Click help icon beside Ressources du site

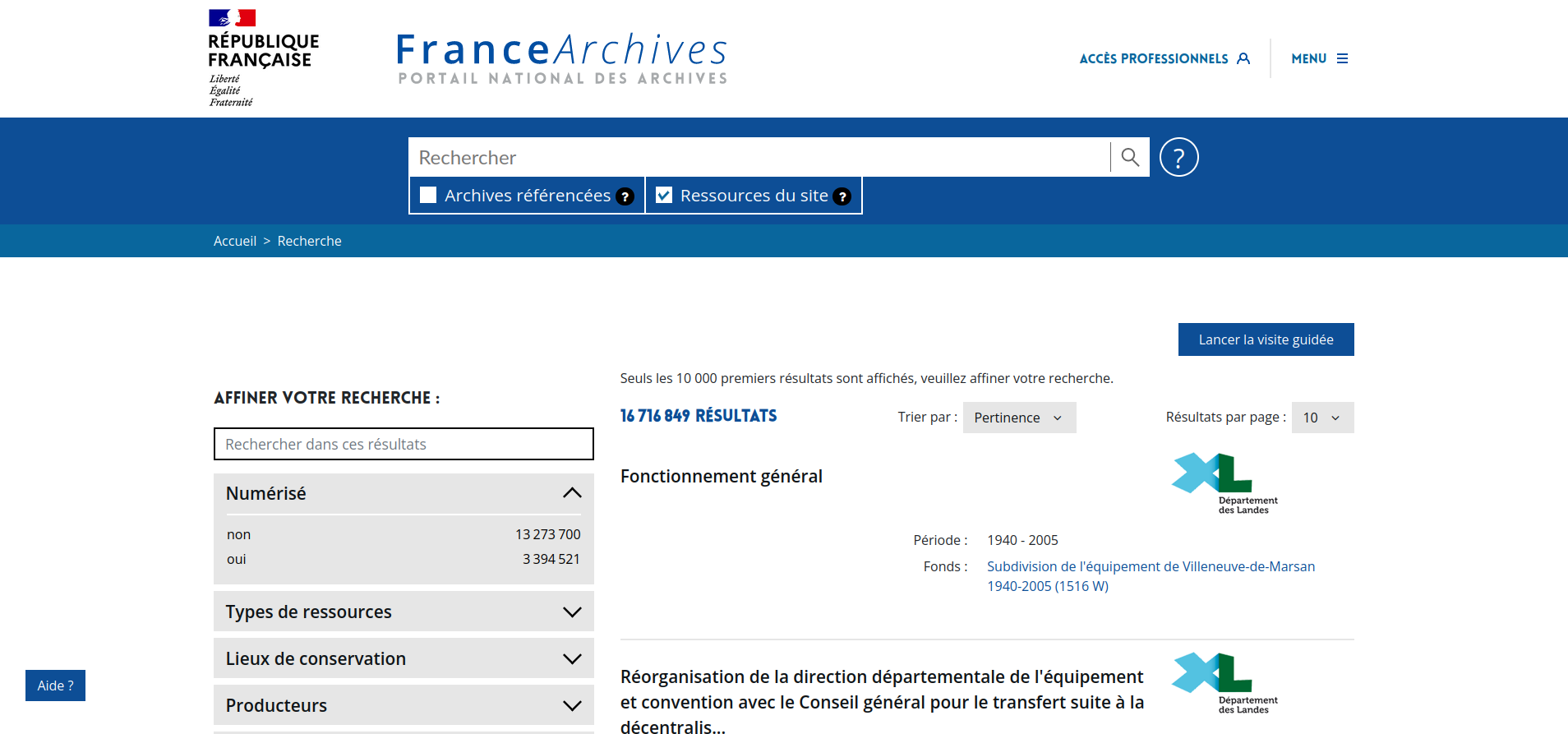pos(842,196)
